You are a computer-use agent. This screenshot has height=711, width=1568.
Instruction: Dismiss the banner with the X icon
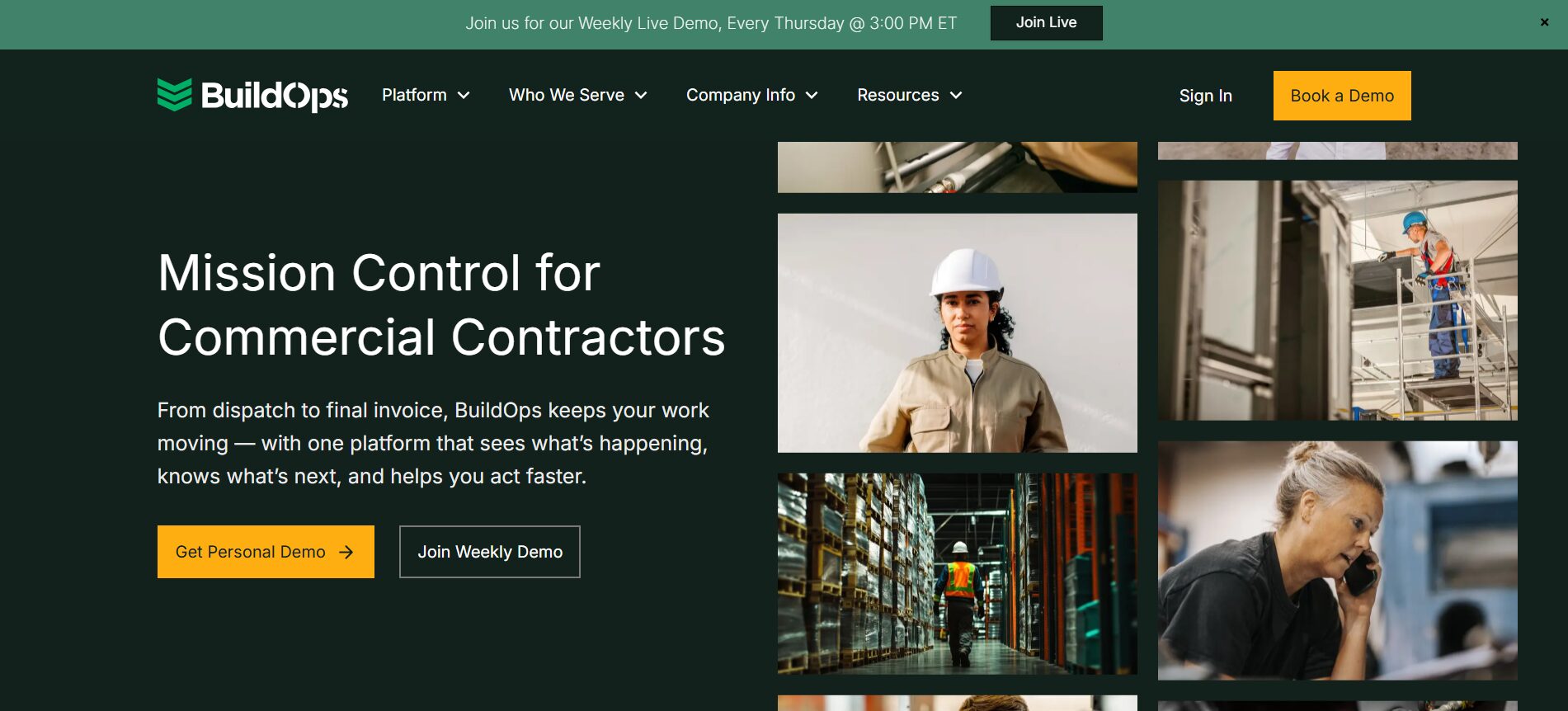point(1544,22)
